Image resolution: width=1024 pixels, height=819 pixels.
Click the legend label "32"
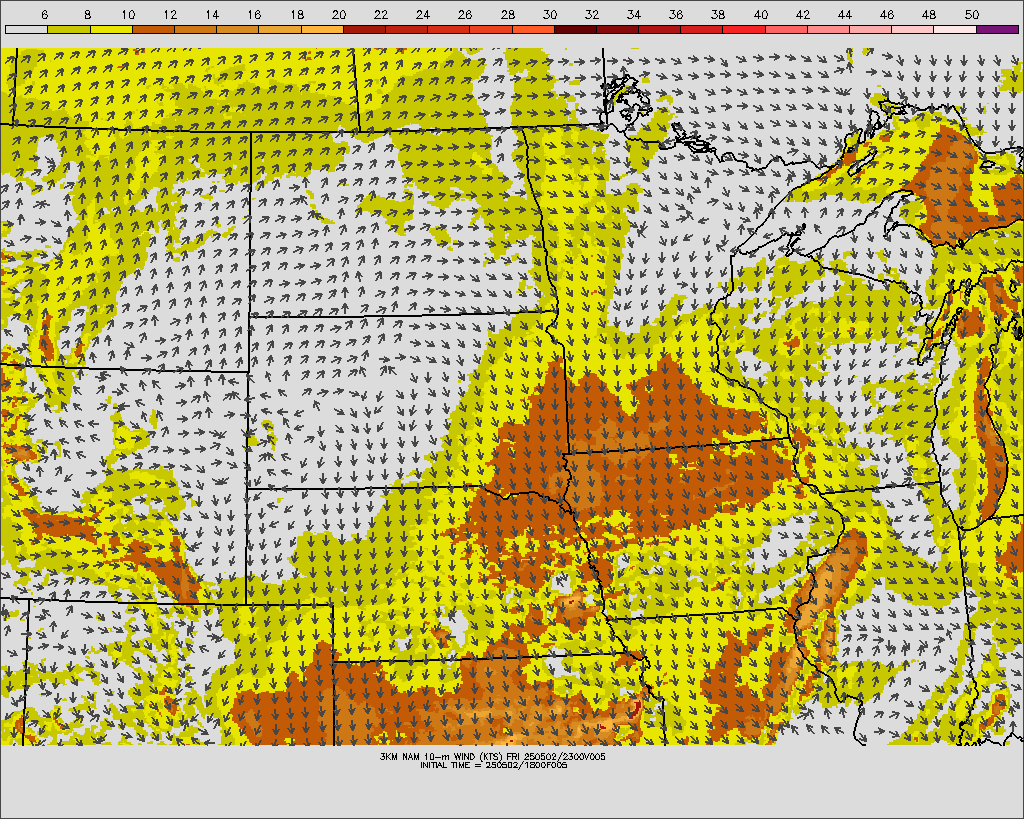(x=592, y=14)
